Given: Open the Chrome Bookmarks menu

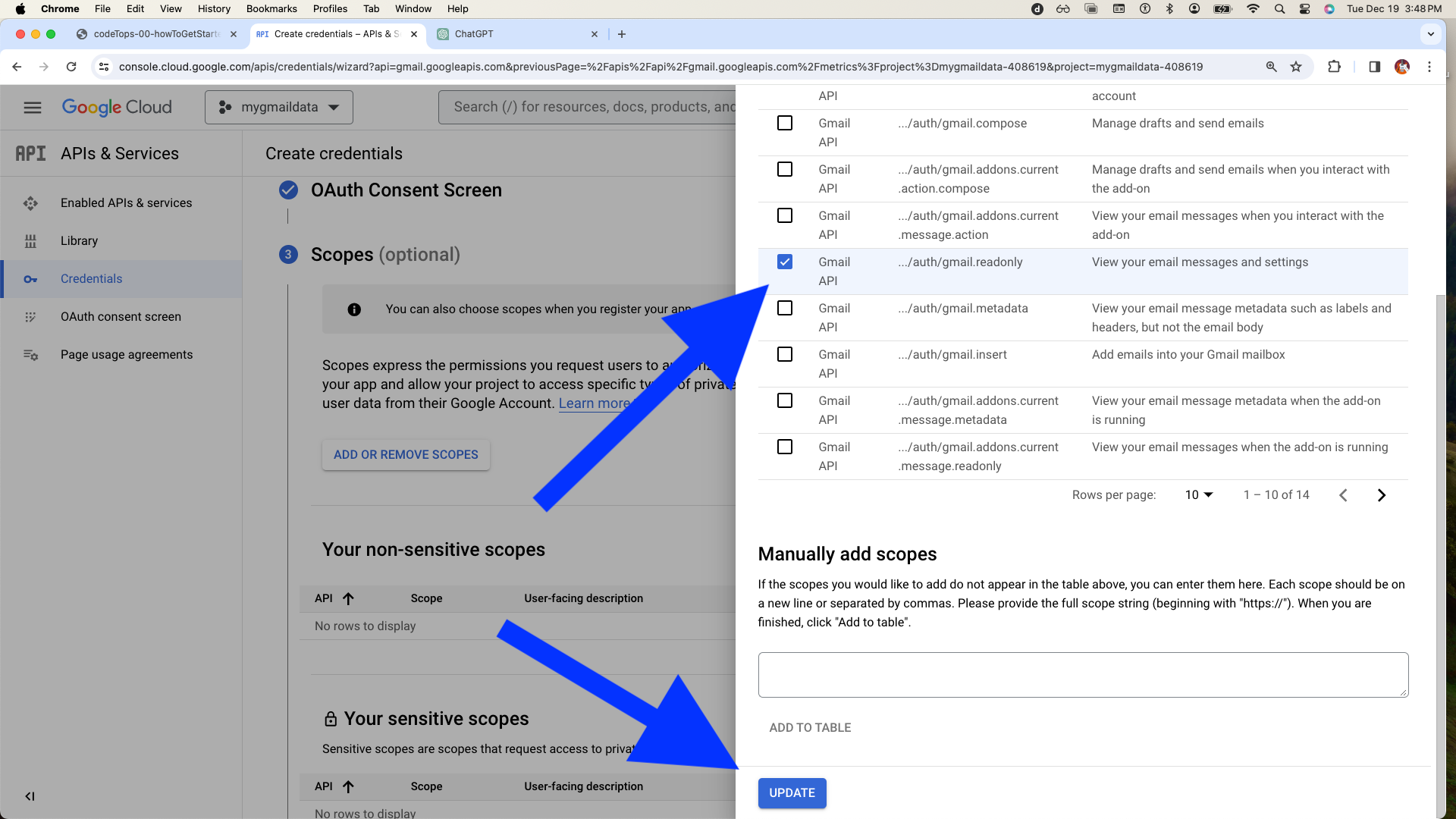Looking at the screenshot, I should pyautogui.click(x=271, y=9).
